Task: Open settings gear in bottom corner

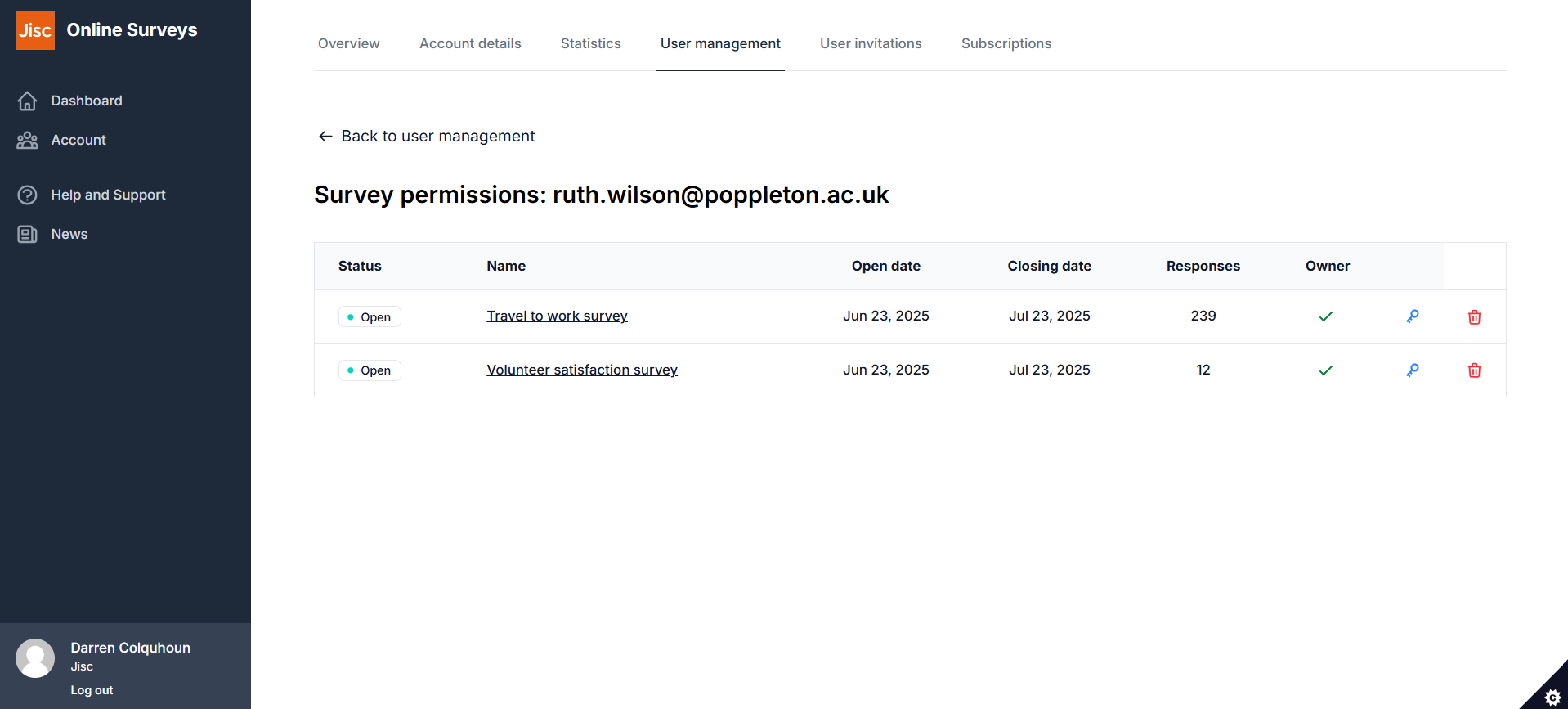Action: pos(1552,697)
